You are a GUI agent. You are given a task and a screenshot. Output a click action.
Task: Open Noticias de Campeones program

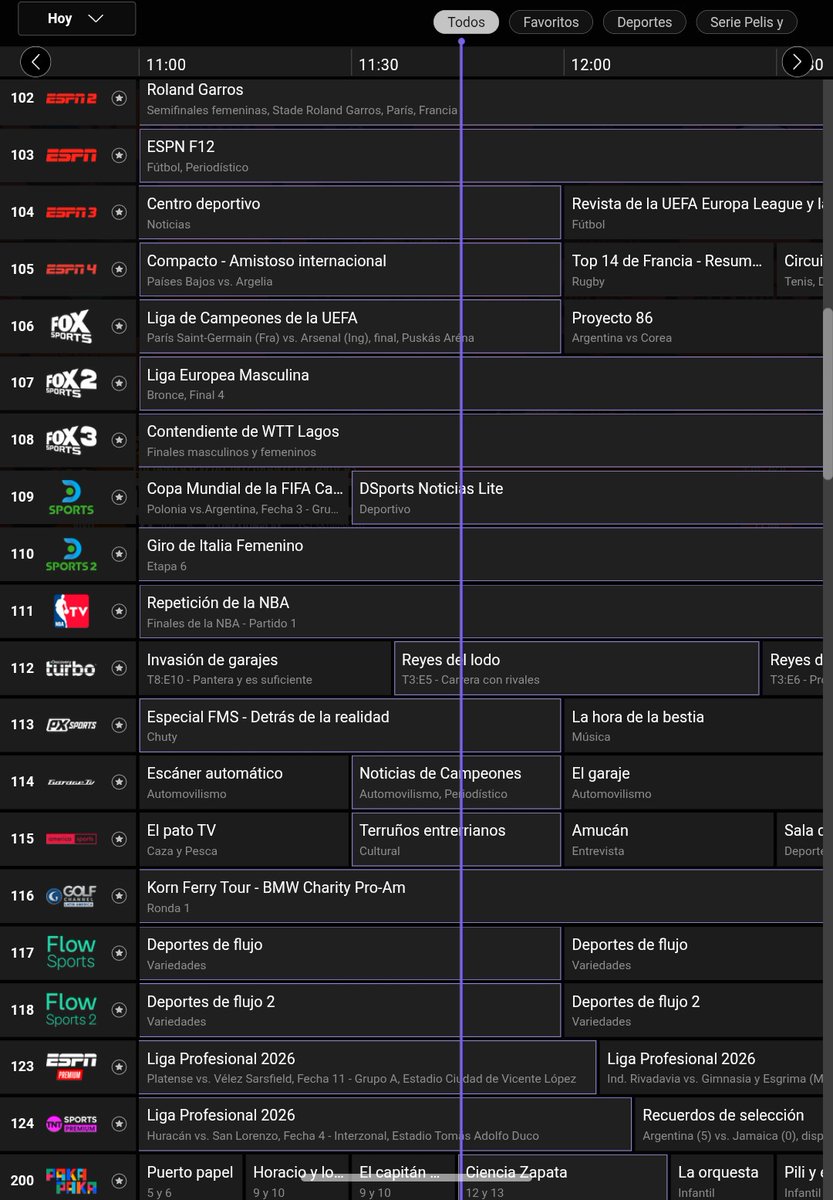(456, 783)
